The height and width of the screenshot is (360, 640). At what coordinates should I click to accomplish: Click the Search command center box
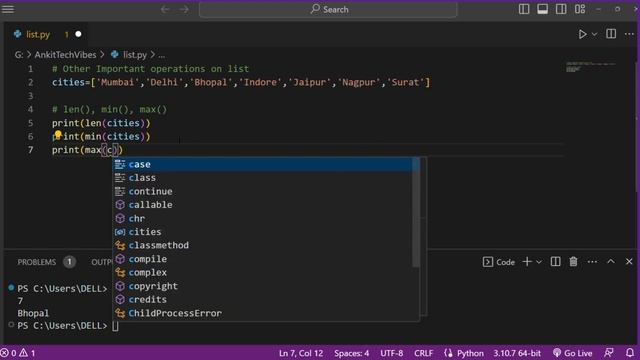pos(328,9)
